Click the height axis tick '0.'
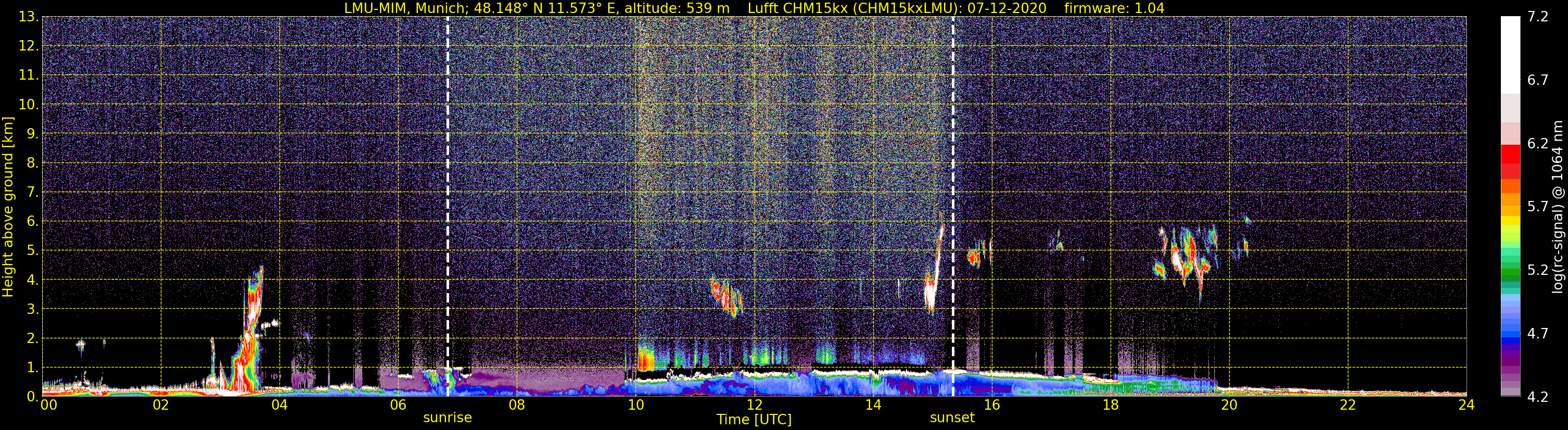The width and height of the screenshot is (1568, 430). 32,396
